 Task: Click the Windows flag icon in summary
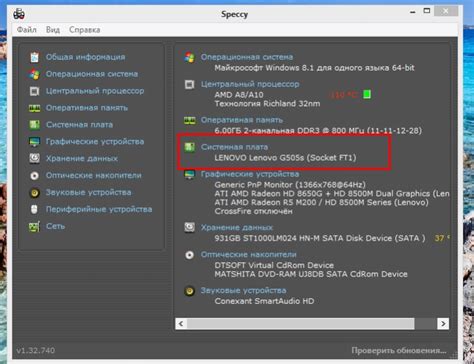coord(190,57)
